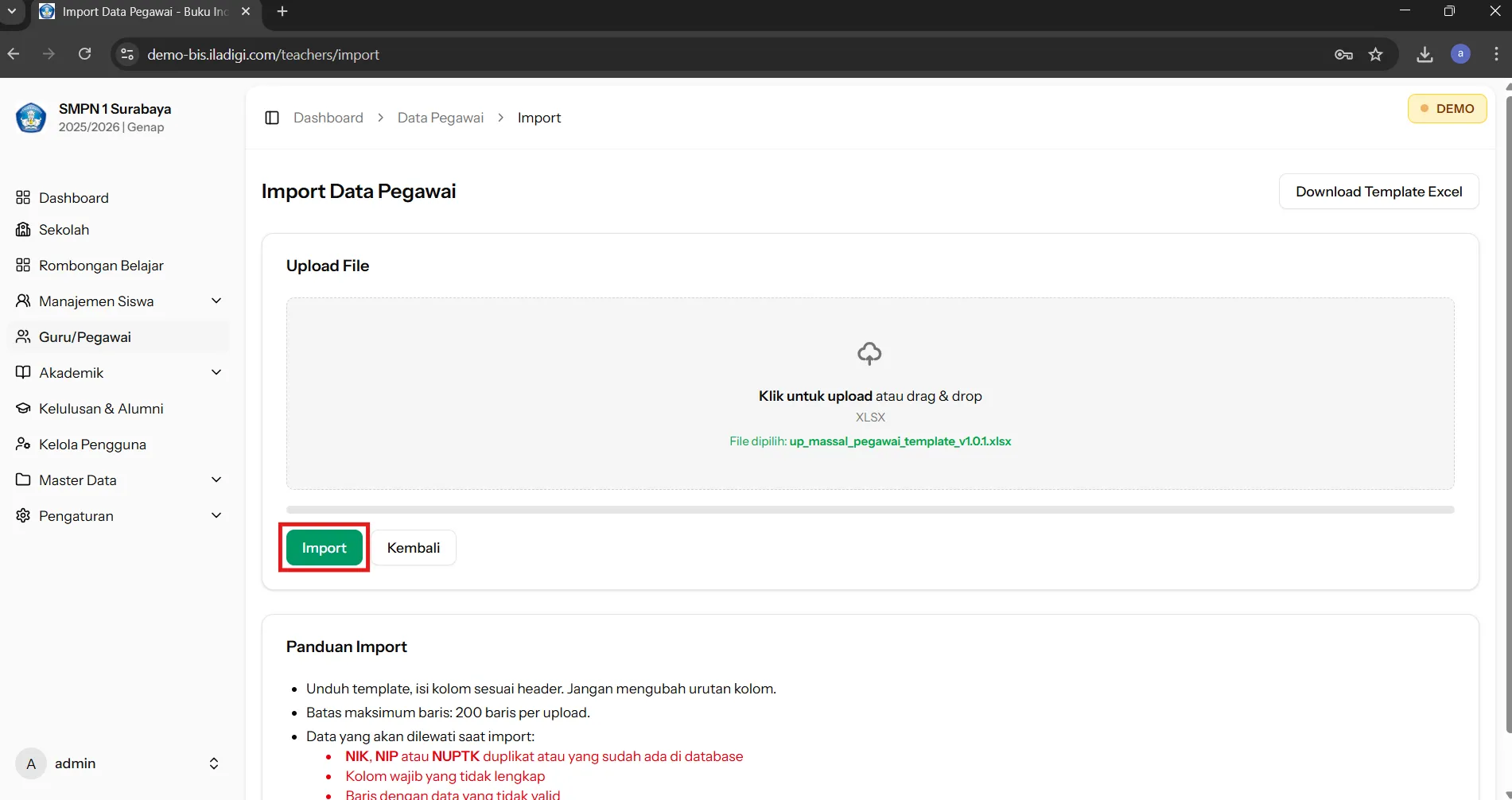Screen dimensions: 1512x800
Task: Click the Kelola Pengguna user-gear icon
Action: pyautogui.click(x=23, y=444)
